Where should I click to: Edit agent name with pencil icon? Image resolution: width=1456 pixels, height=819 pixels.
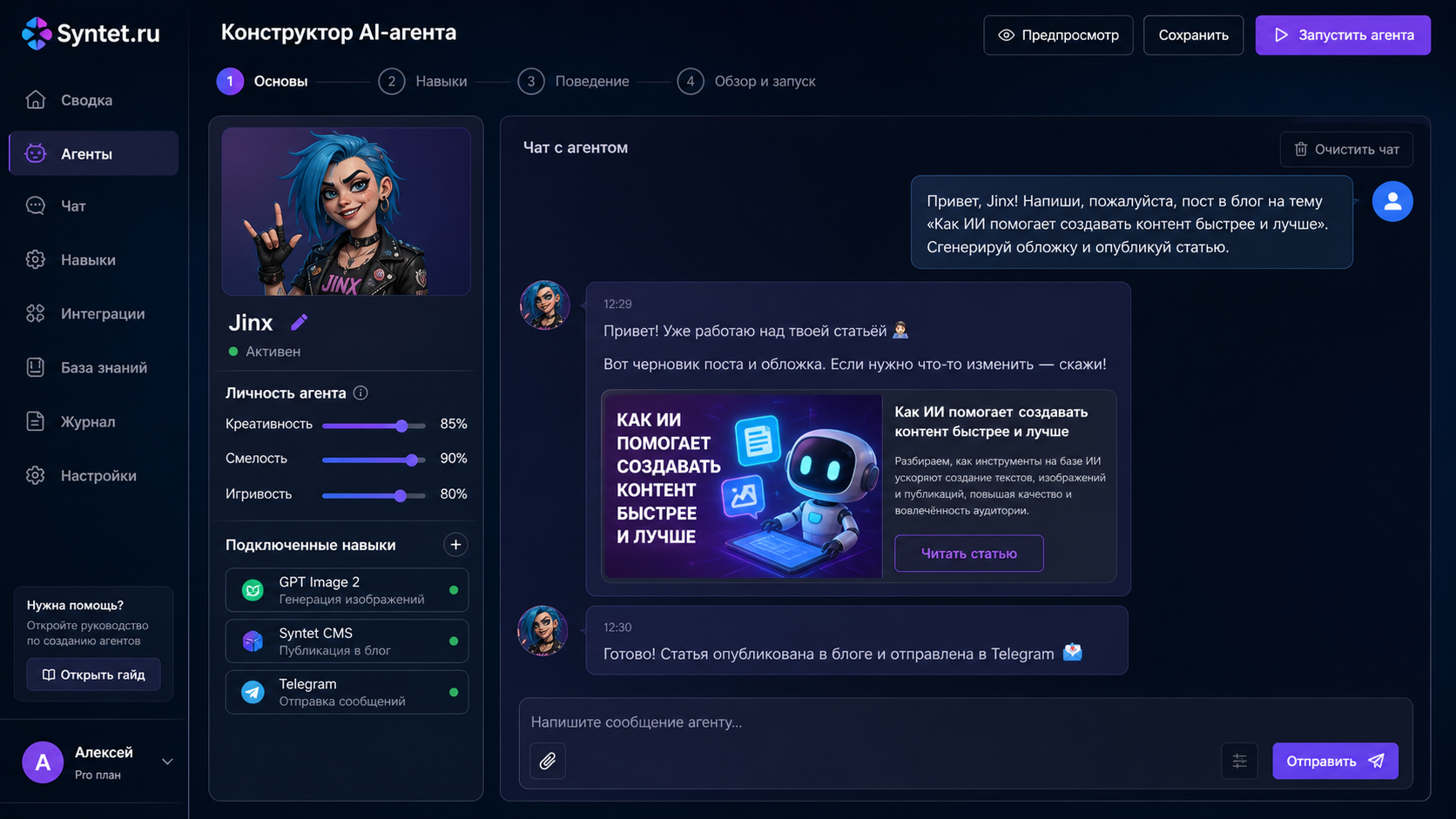300,323
